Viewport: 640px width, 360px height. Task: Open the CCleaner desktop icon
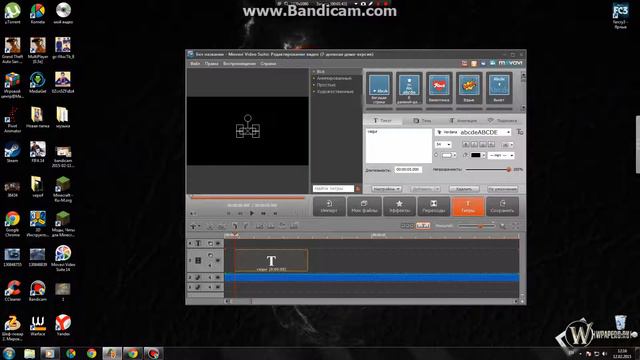click(12, 291)
